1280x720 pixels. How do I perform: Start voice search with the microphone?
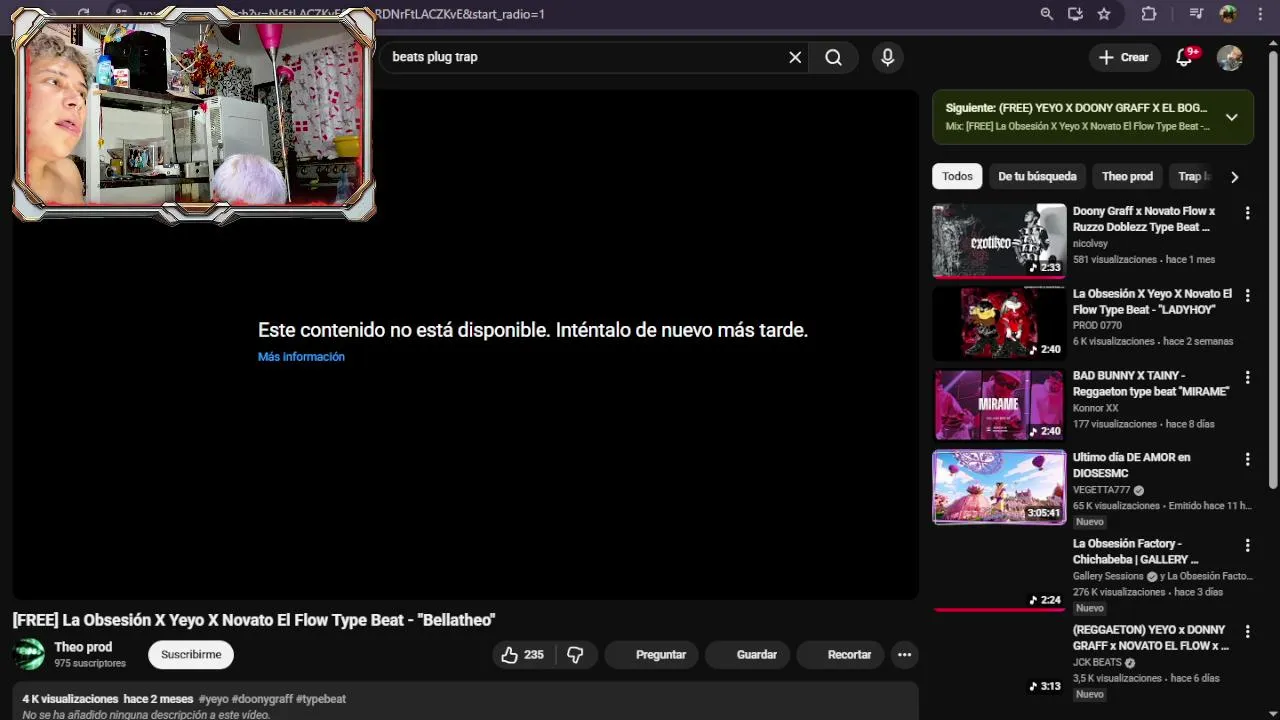887,57
